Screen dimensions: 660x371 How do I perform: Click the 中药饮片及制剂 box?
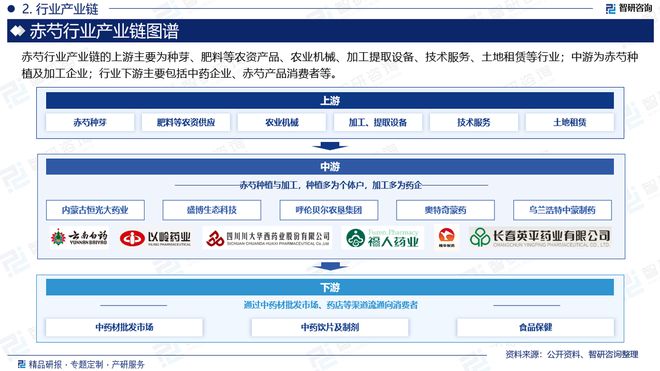point(330,327)
